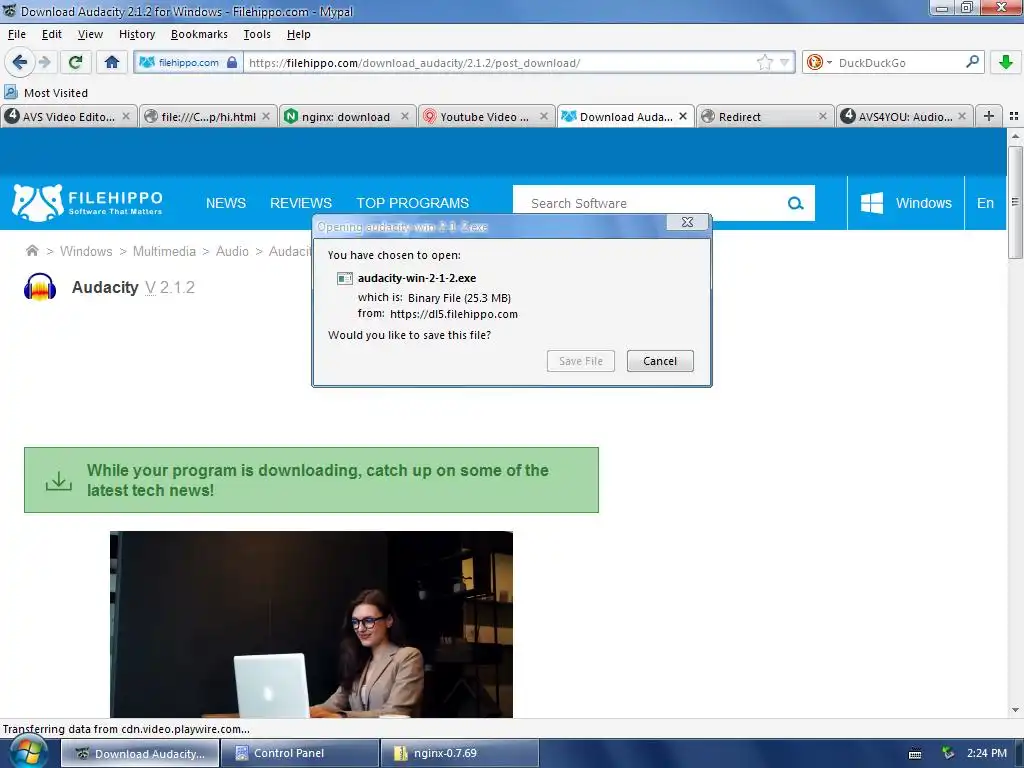Cancel the file download dialog
This screenshot has height=768, width=1024.
(660, 361)
